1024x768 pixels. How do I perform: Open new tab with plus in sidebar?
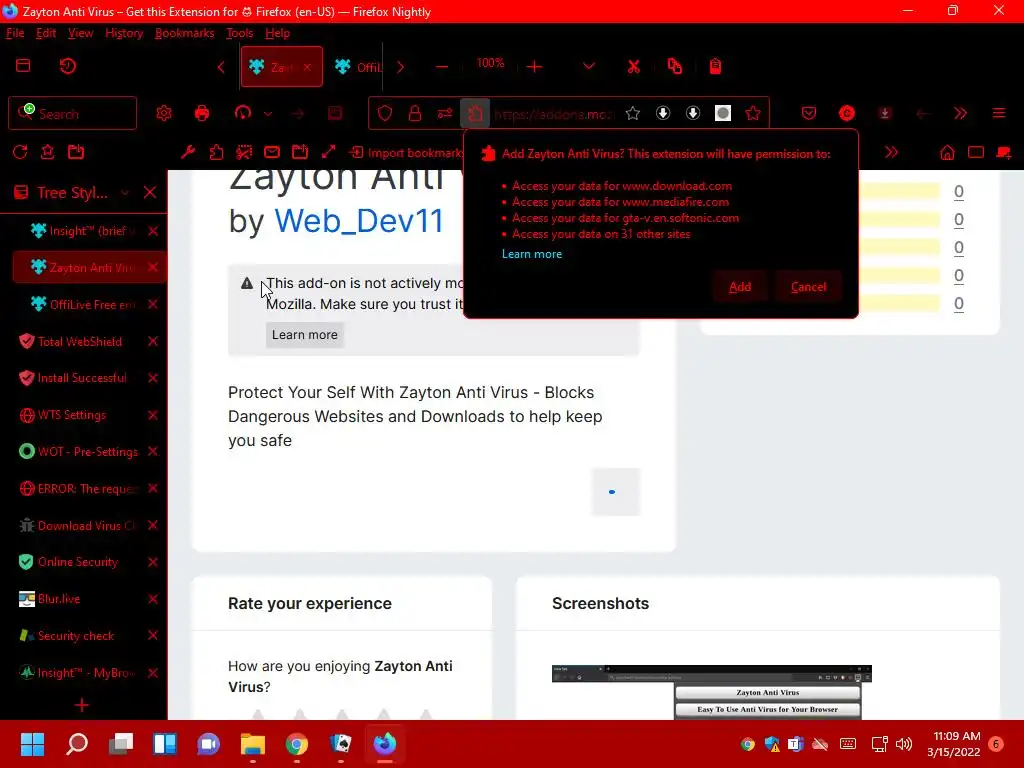point(82,705)
